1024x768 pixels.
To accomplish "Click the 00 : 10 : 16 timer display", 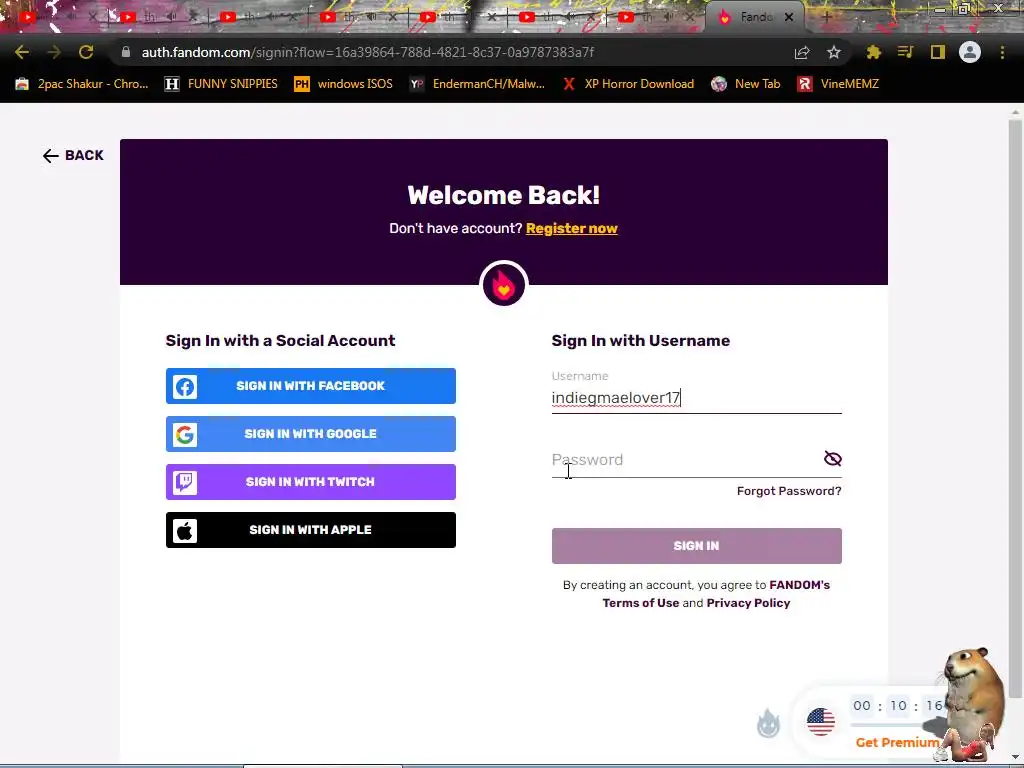I will pos(897,705).
